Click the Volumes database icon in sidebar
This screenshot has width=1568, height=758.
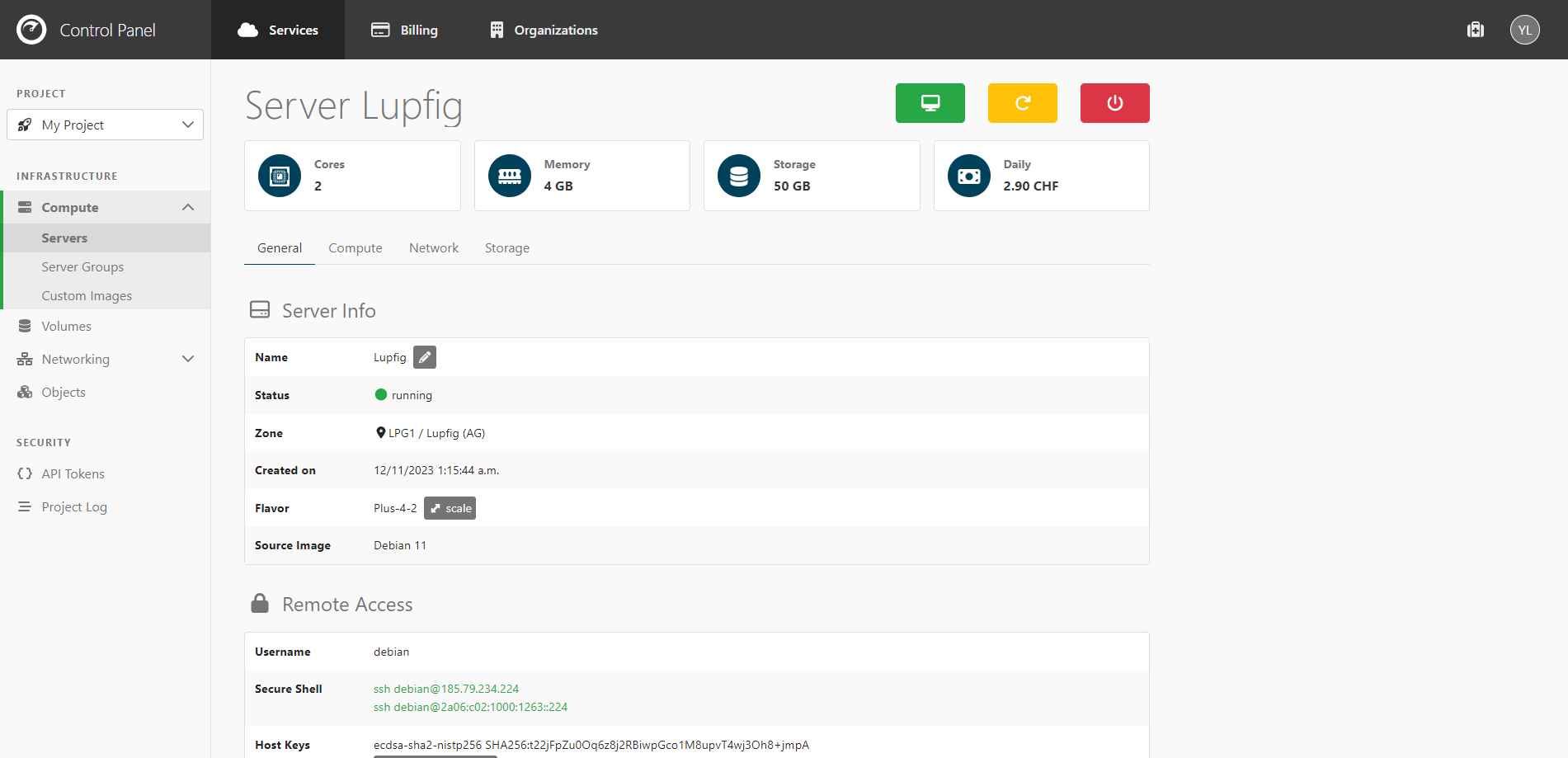[x=25, y=326]
